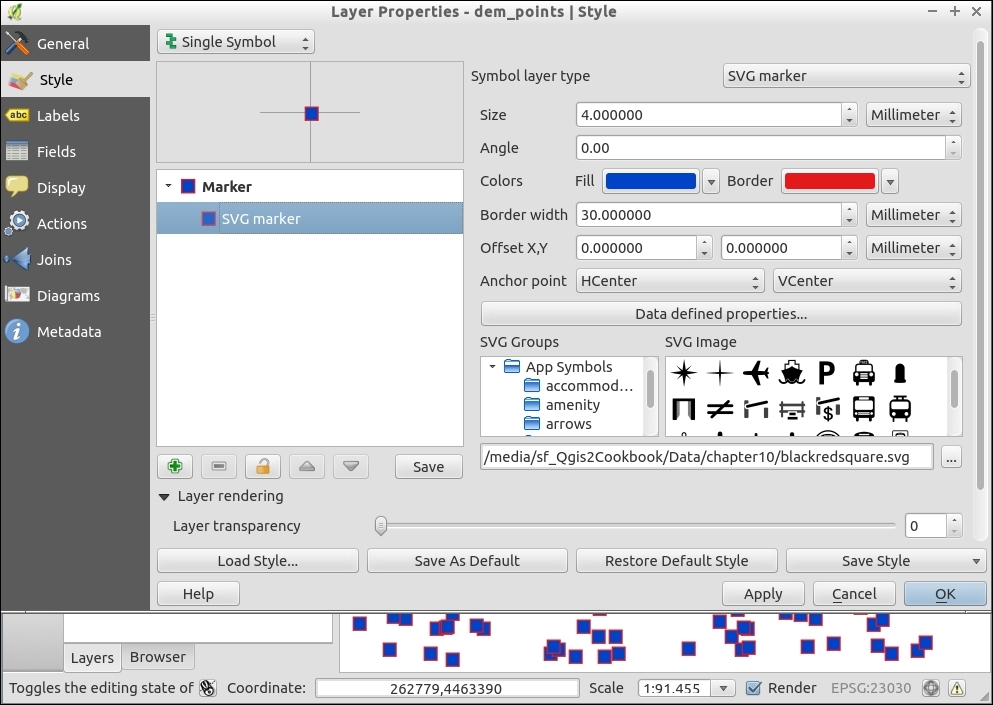This screenshot has height=705, width=993.
Task: Move the symbol layer down
Action: [x=351, y=467]
